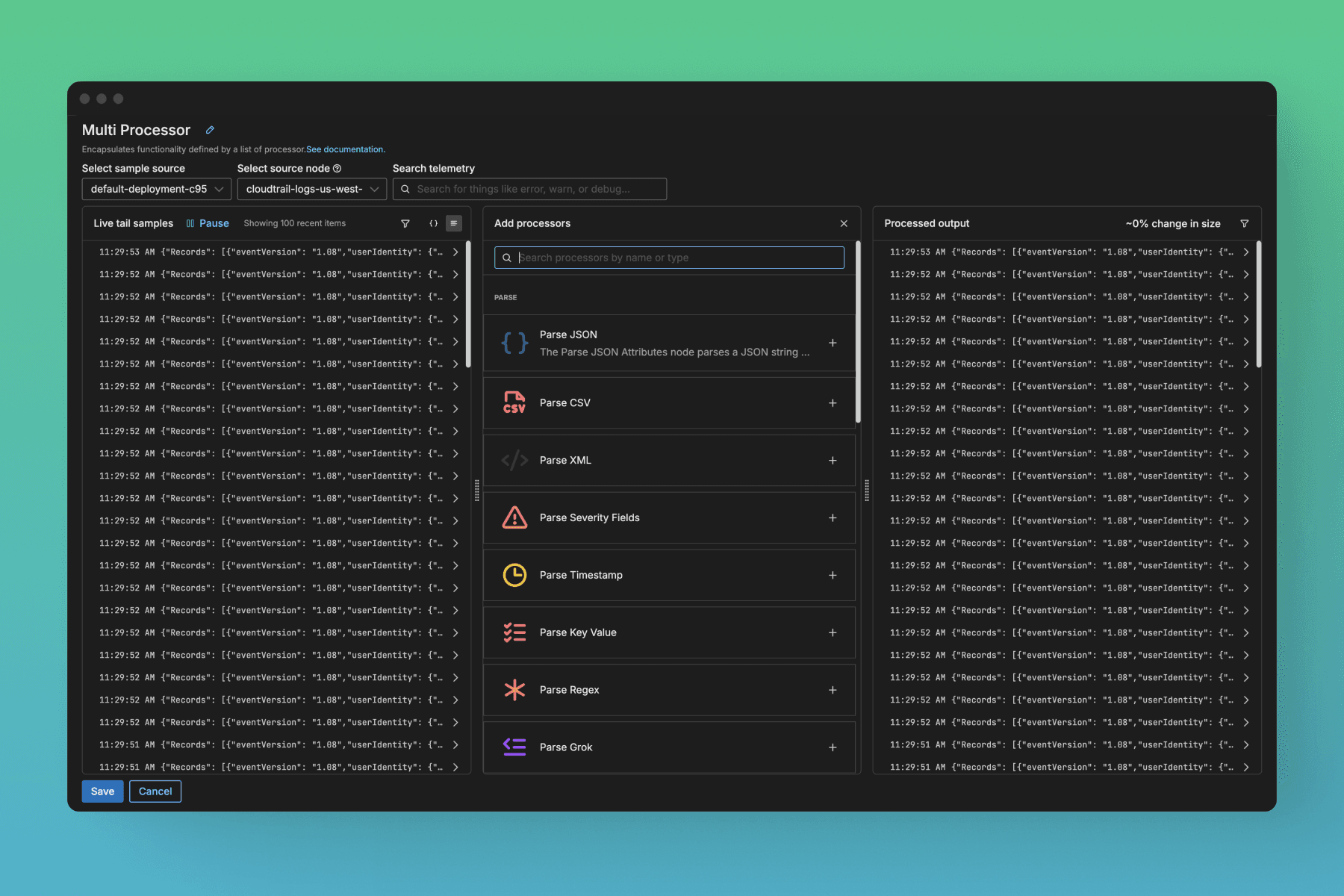The image size is (1344, 896).
Task: Click the Add processors list scrollbar
Action: [858, 332]
